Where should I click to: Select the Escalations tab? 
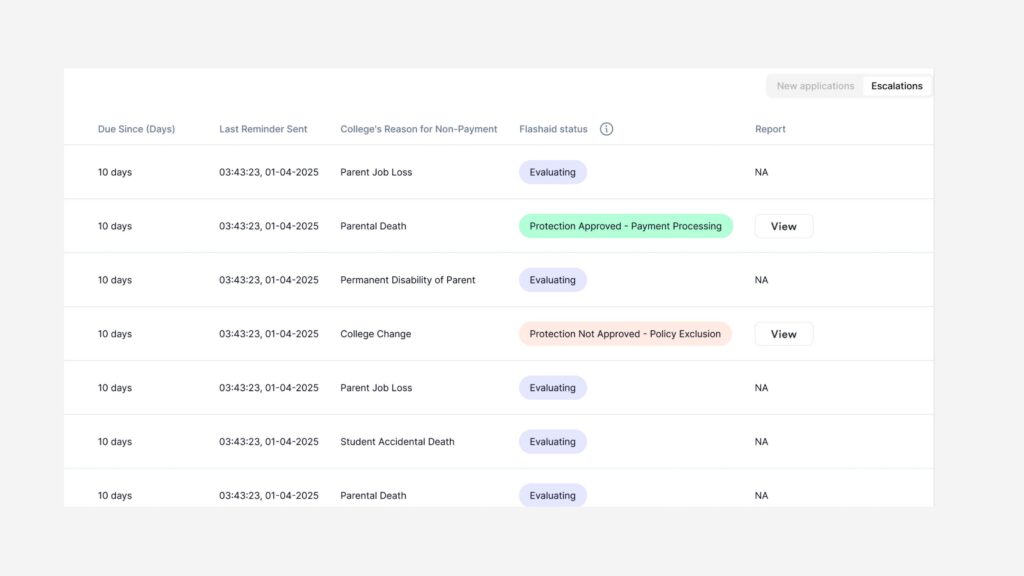[x=896, y=86]
